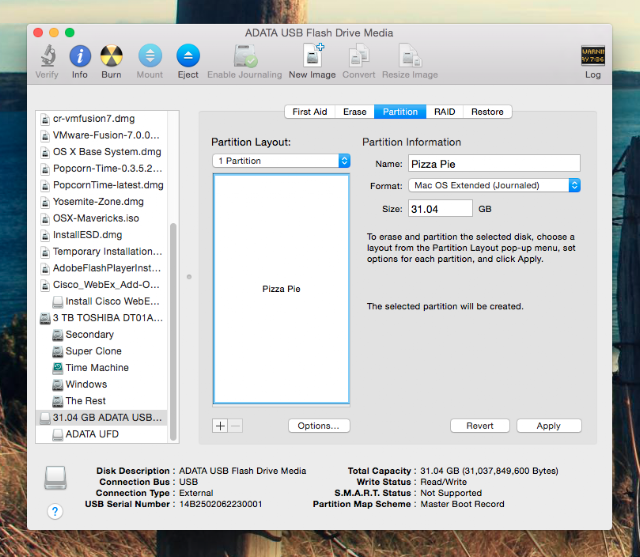This screenshot has height=557, width=640.
Task: Select the Time Machine volume
Action: pos(102,368)
